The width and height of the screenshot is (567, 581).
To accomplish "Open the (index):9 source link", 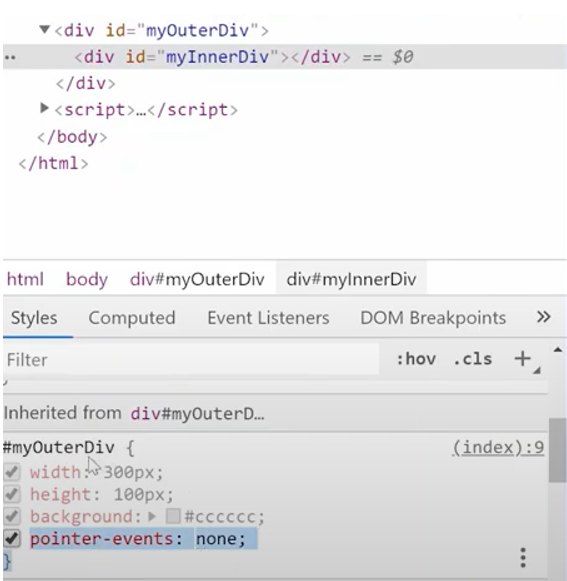I will click(x=498, y=448).
